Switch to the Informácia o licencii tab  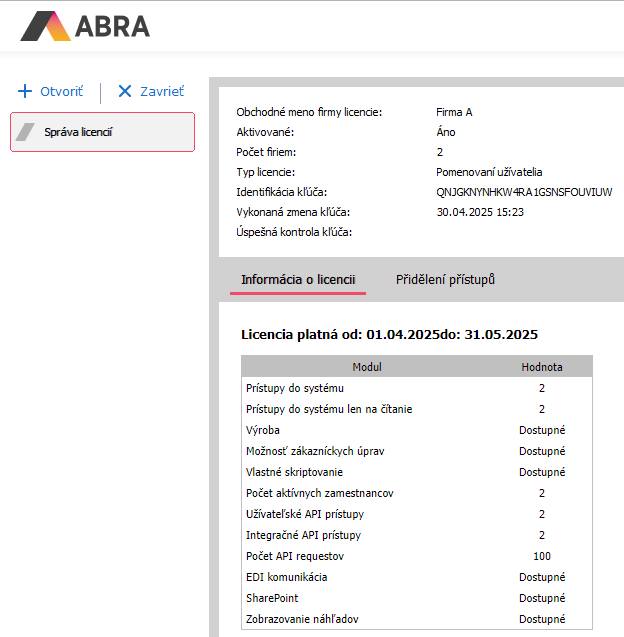click(x=297, y=280)
